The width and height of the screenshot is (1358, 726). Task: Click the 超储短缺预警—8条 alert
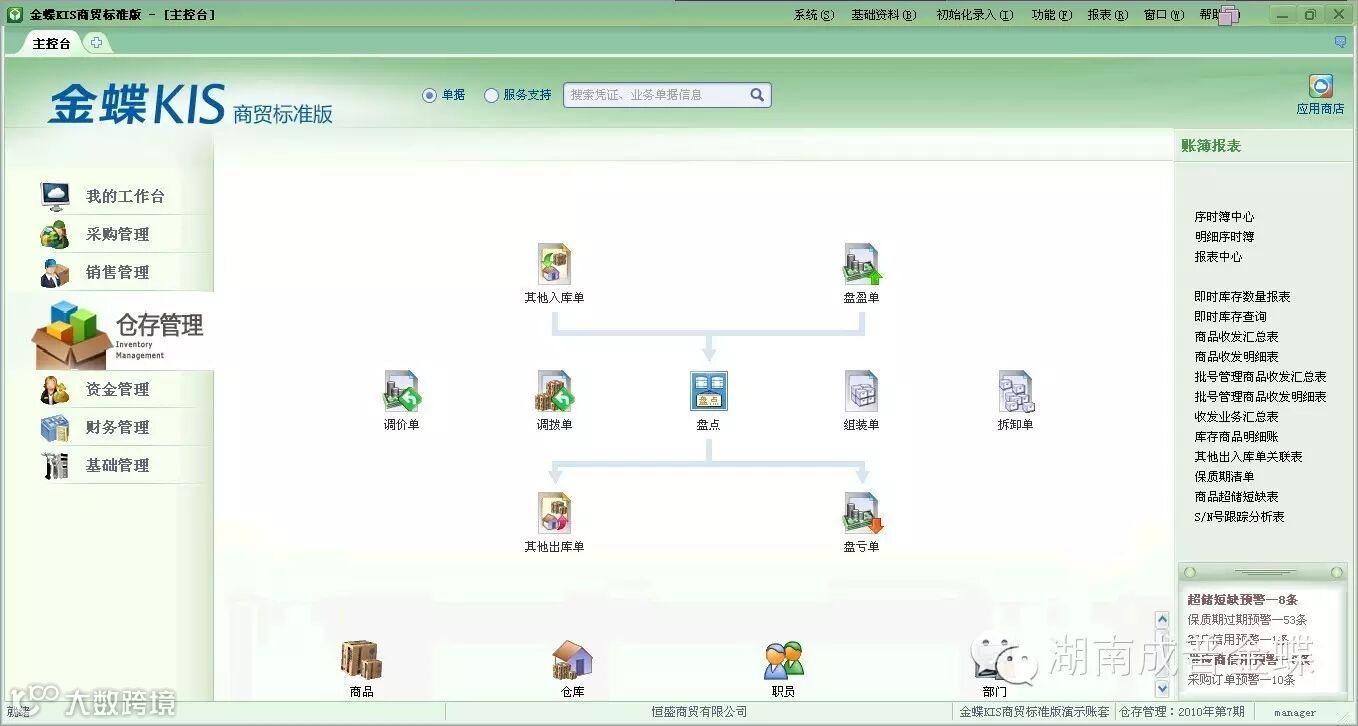click(1242, 600)
